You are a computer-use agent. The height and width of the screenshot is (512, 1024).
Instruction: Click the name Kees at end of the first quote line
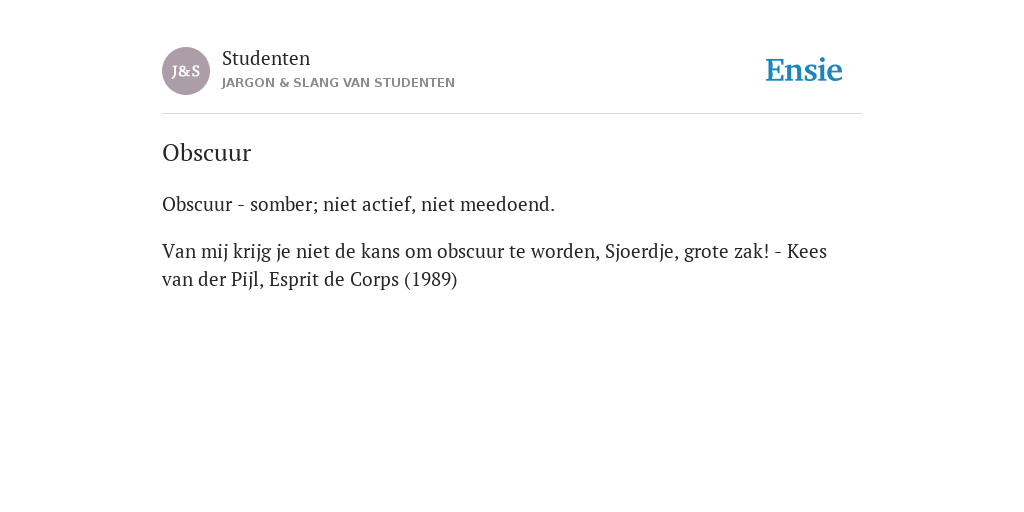click(x=807, y=251)
